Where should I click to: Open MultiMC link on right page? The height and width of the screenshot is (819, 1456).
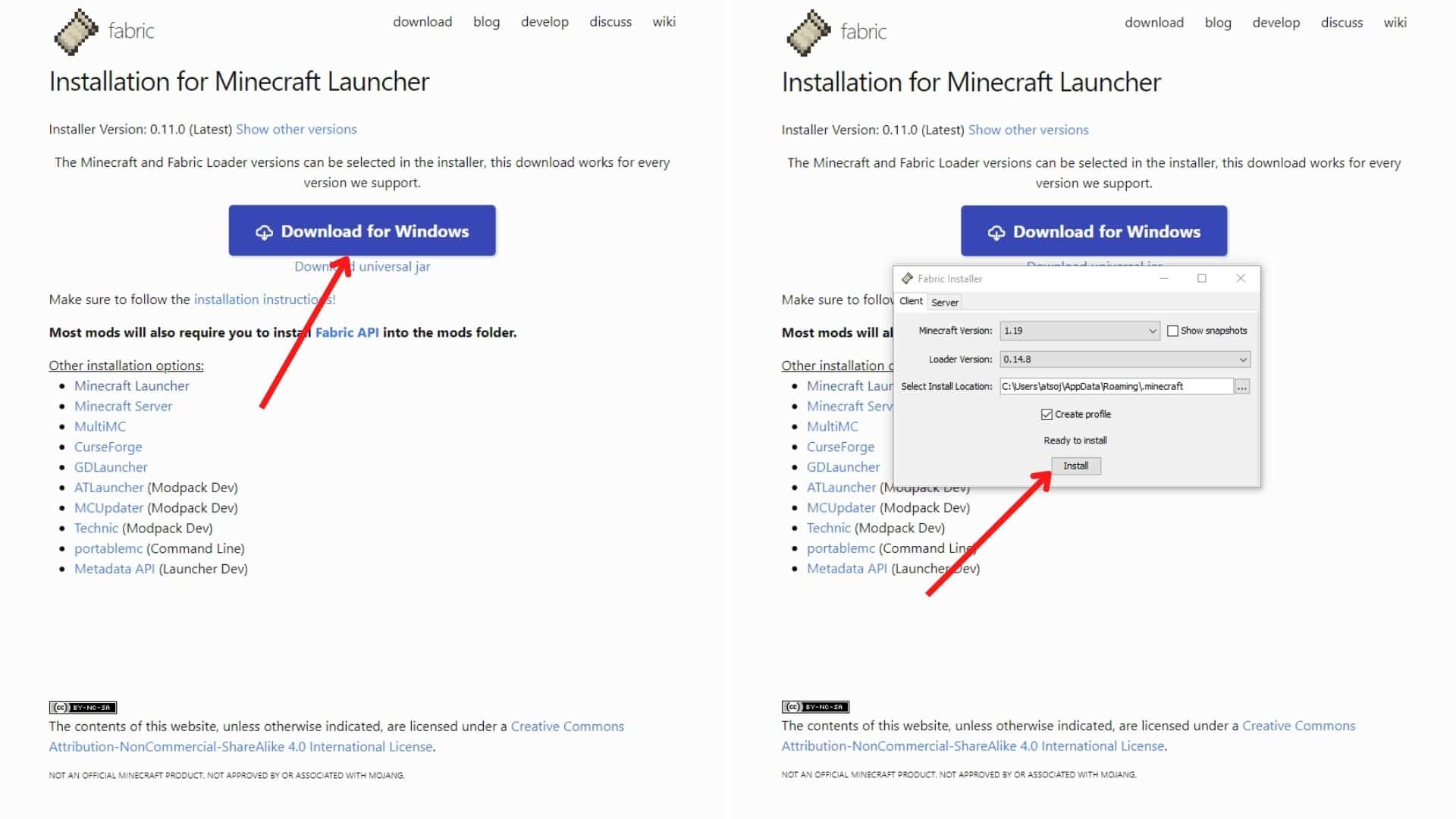(x=833, y=426)
